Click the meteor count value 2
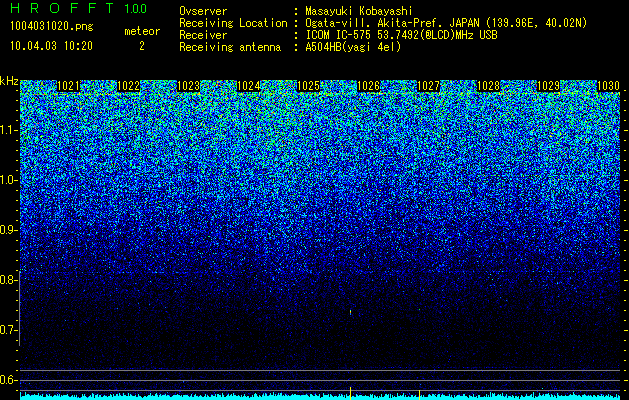The height and width of the screenshot is (400, 629). click(x=142, y=46)
